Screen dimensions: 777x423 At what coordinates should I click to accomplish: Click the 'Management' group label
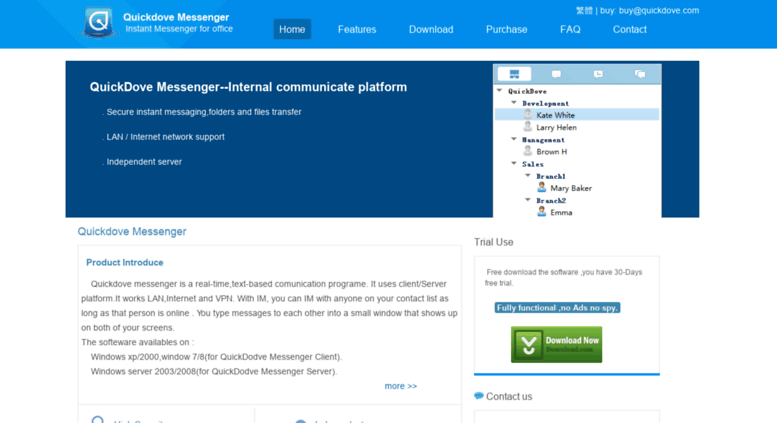(543, 140)
